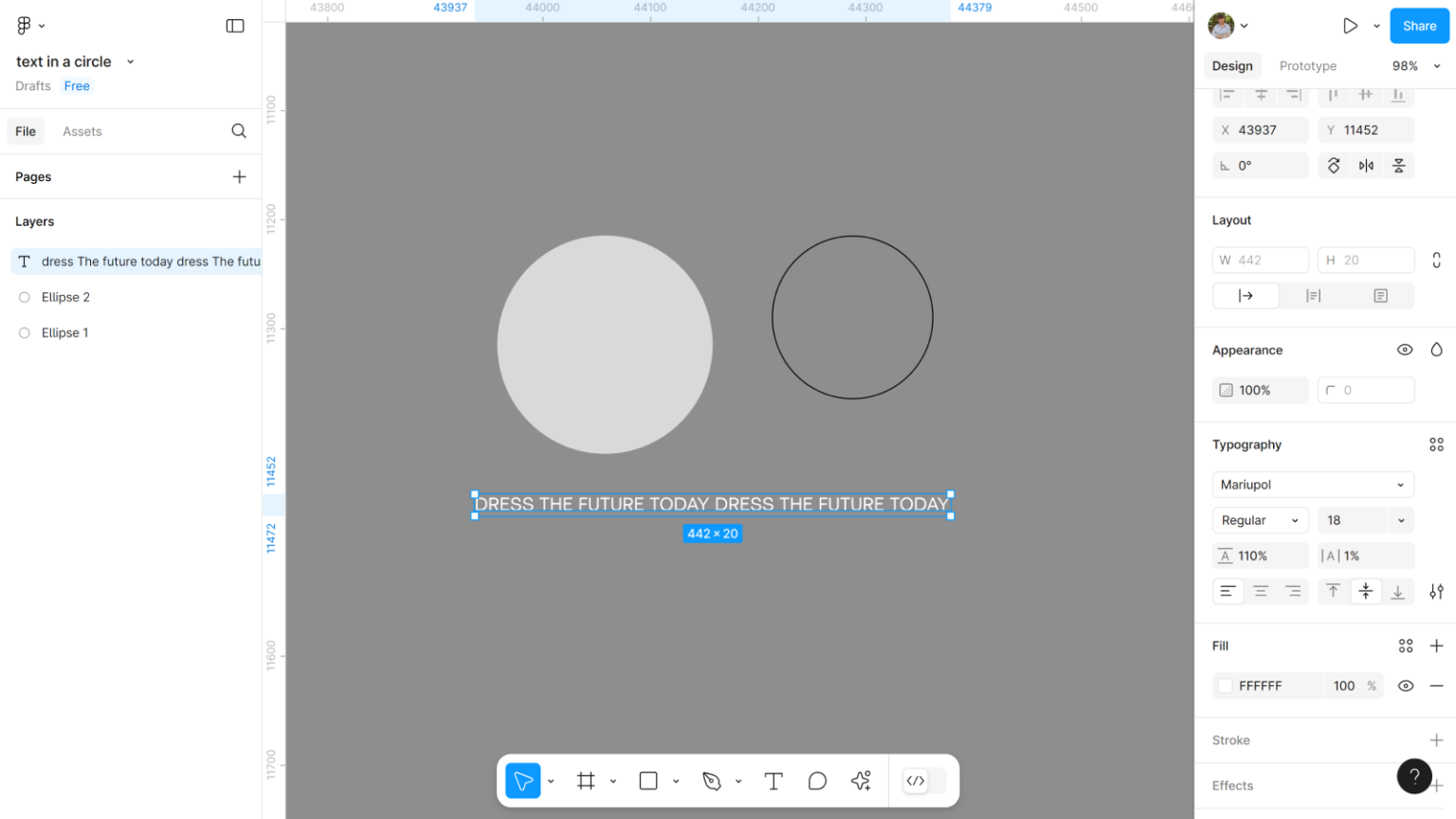Expand the Regular font weight dropdown
Viewport: 1456px width, 819px height.
tap(1260, 520)
